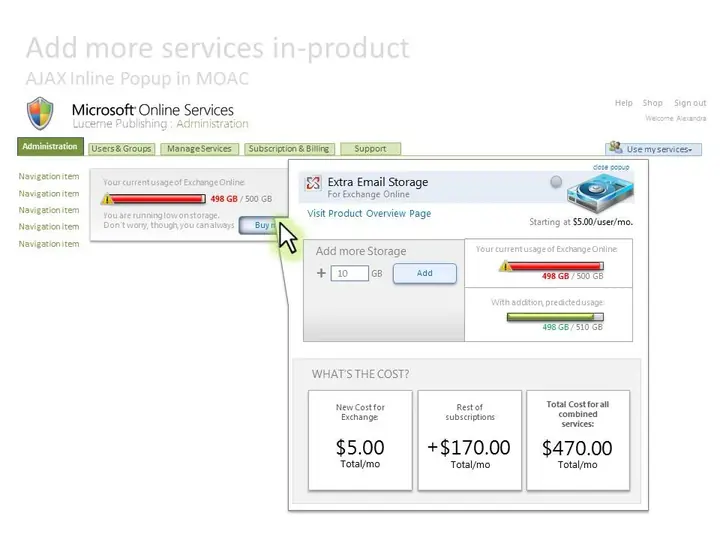Click the users icon on Use my services
The width and height of the screenshot is (720, 540).
(x=615, y=148)
